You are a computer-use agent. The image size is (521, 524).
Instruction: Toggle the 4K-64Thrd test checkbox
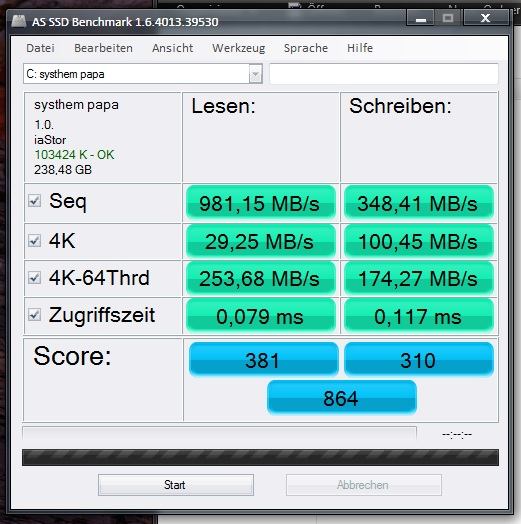[34, 278]
